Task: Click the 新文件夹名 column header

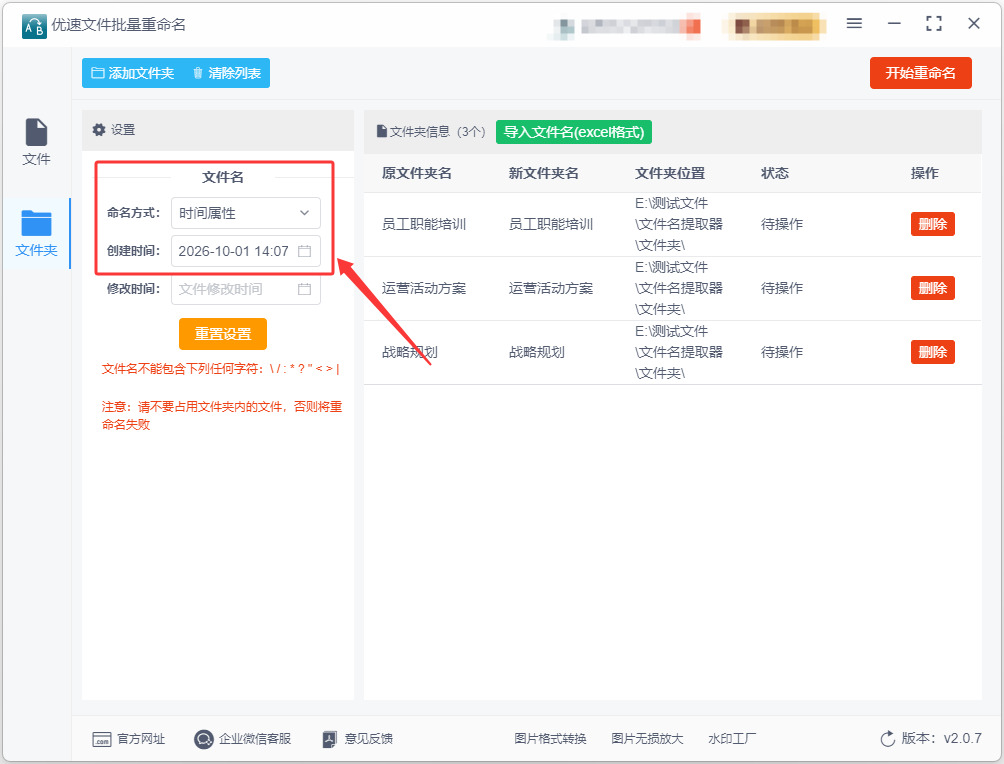Action: pyautogui.click(x=544, y=173)
